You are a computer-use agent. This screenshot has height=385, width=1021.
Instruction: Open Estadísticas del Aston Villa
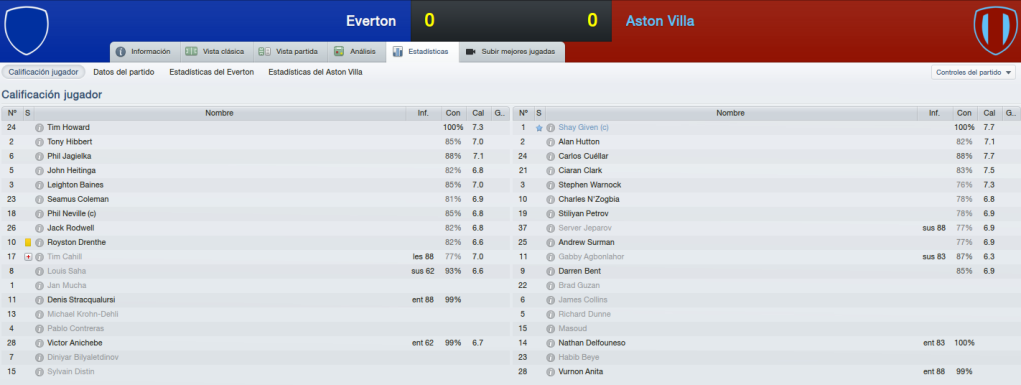(x=315, y=72)
